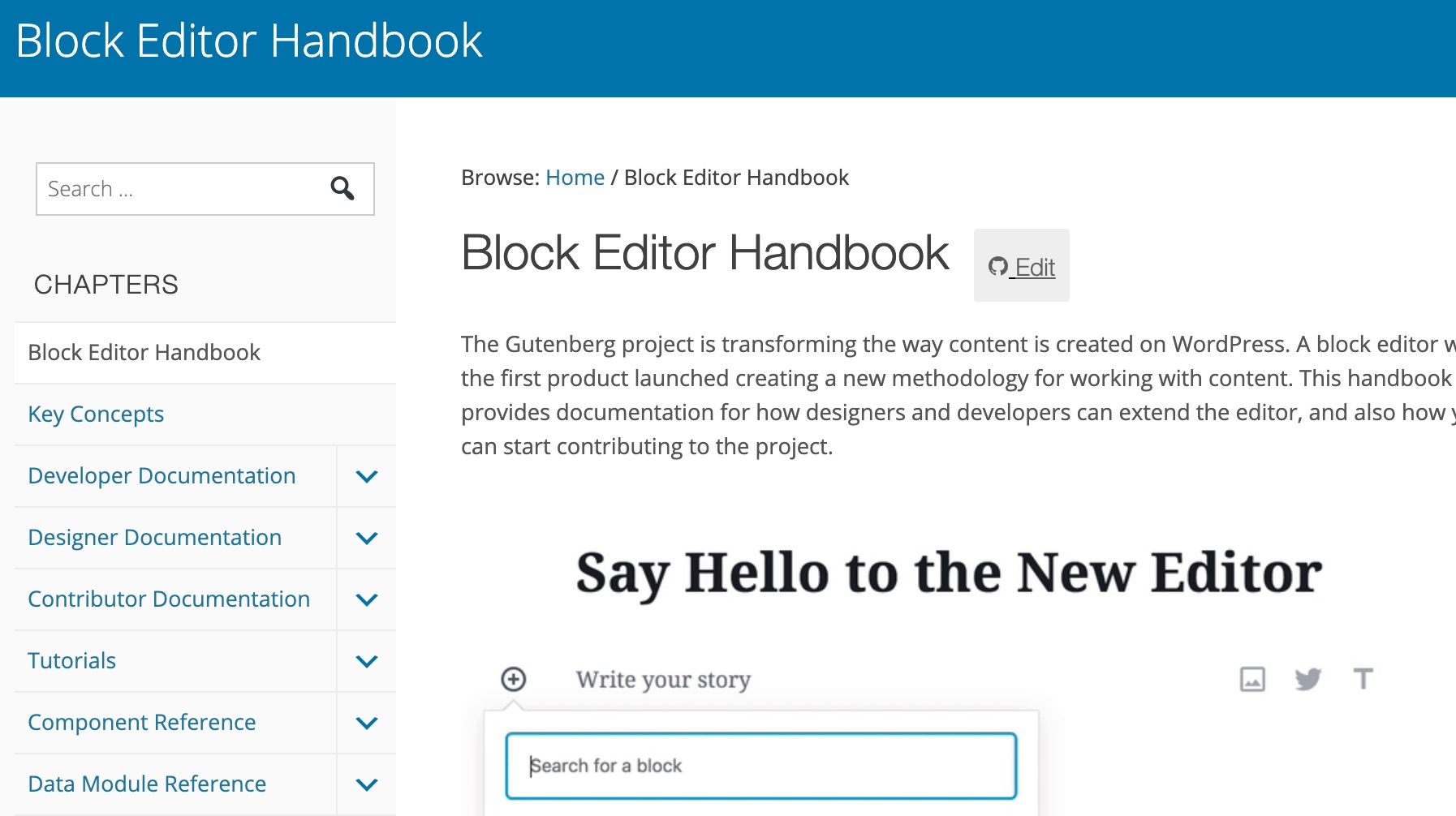Click the Search for a block field
1456x816 pixels.
point(760,766)
